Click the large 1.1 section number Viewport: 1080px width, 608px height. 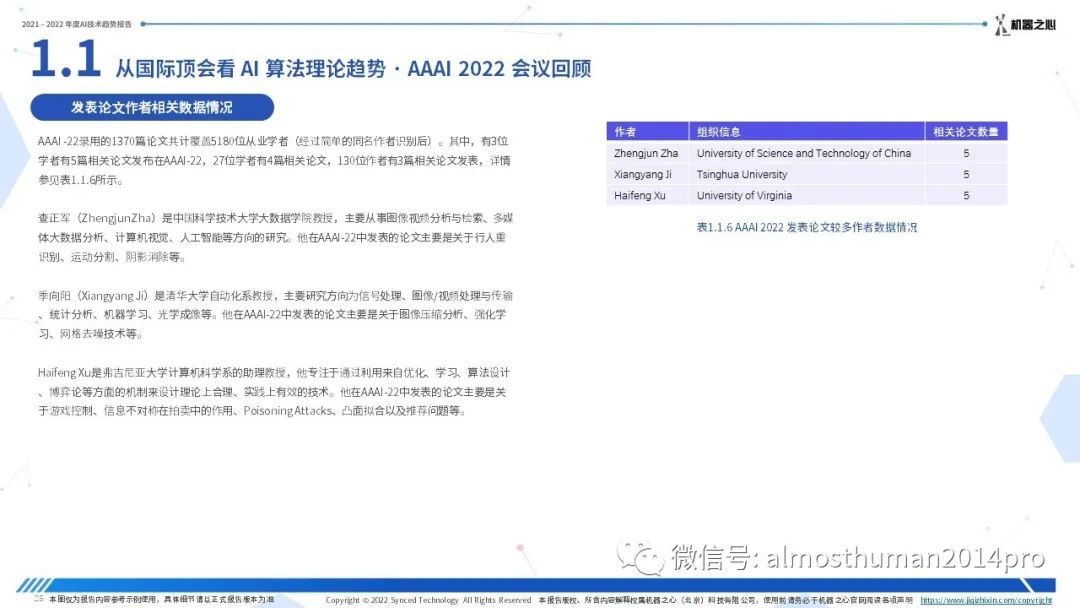pos(66,61)
